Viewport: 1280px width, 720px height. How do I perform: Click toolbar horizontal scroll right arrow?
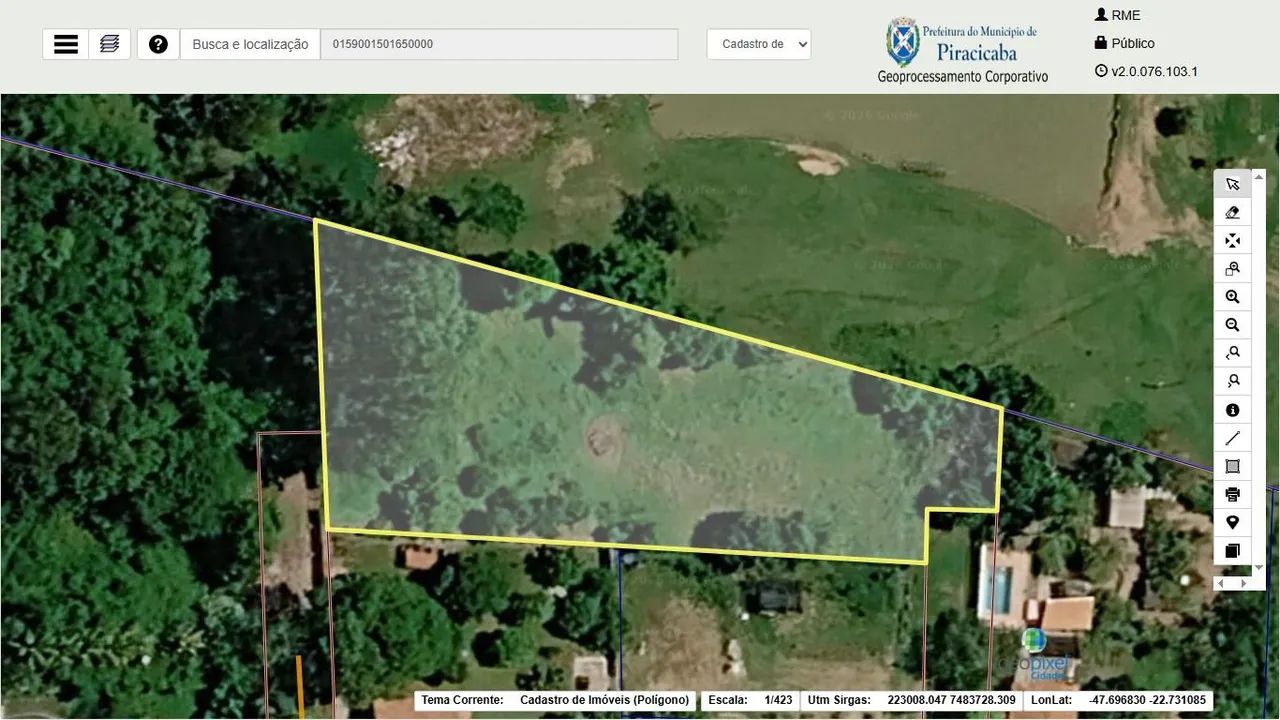pyautogui.click(x=1243, y=583)
